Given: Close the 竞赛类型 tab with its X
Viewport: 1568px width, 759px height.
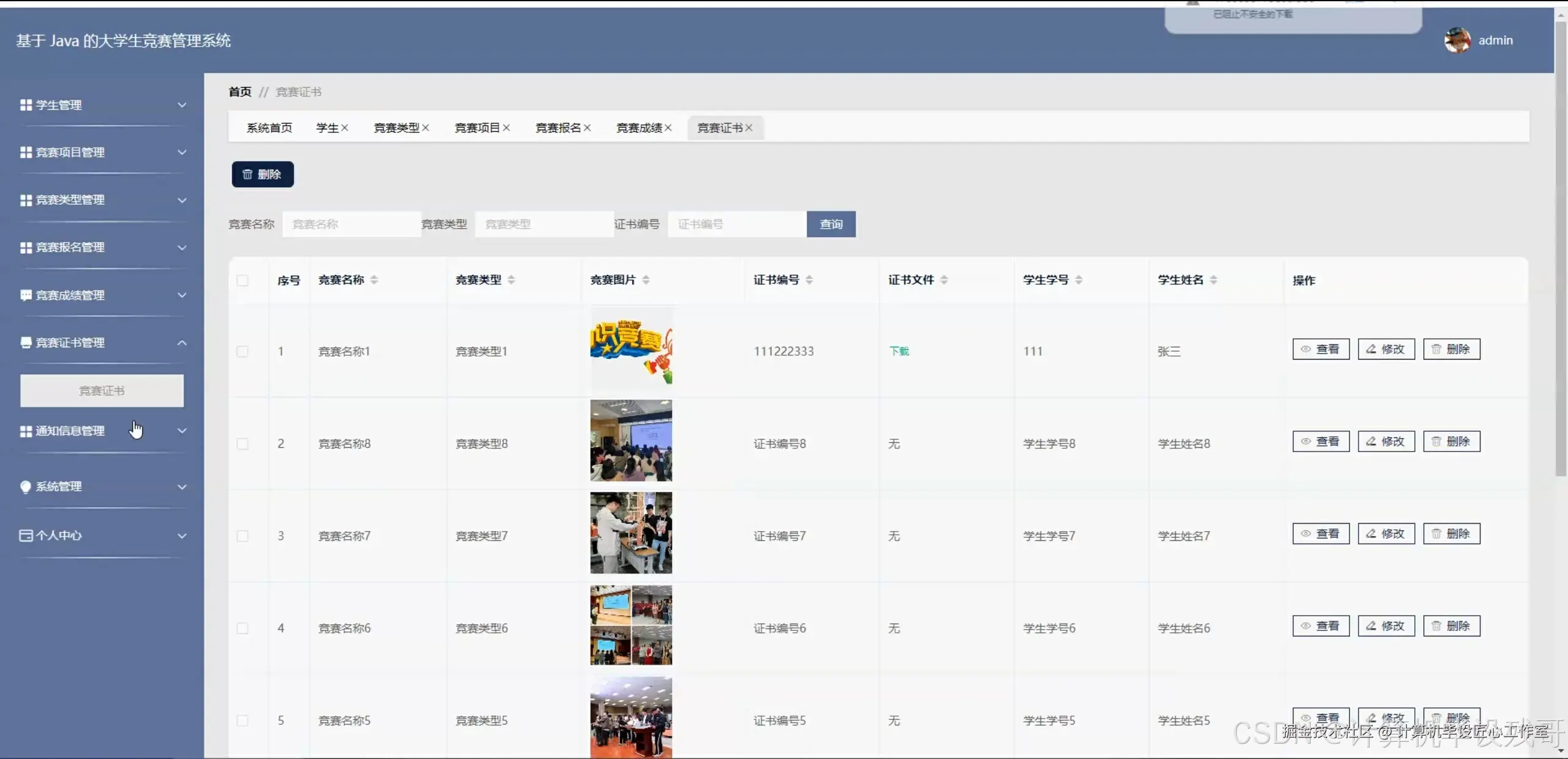Looking at the screenshot, I should [426, 128].
